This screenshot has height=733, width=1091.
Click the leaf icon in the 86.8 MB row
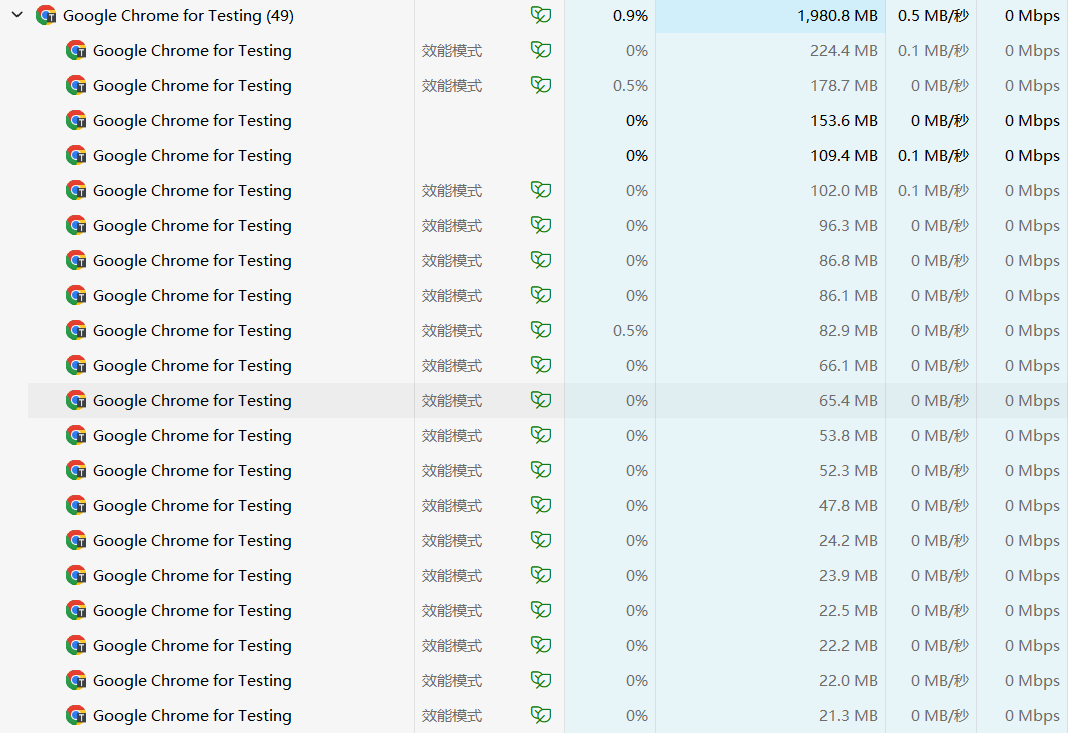541,260
